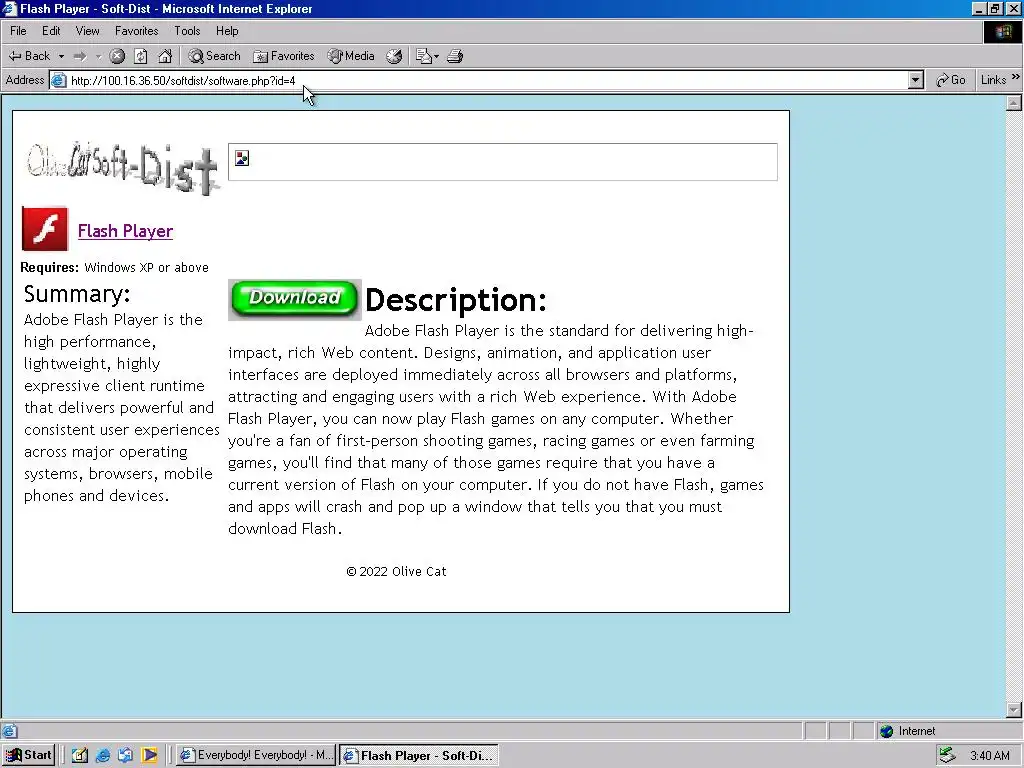Click the red Flash Player icon
Viewport: 1024px width, 768px height.
point(45,229)
